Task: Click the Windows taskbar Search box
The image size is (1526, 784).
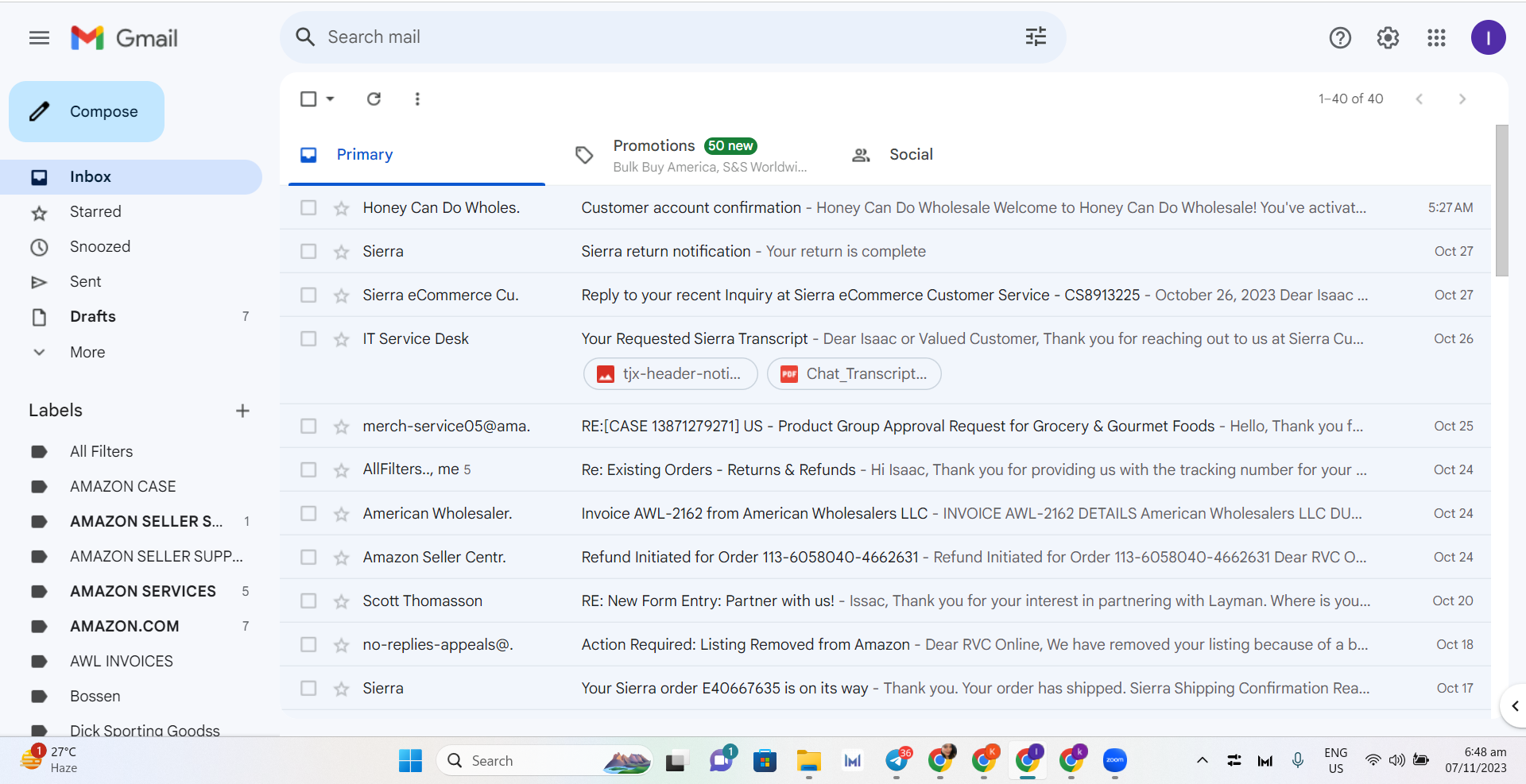Action: (544, 761)
